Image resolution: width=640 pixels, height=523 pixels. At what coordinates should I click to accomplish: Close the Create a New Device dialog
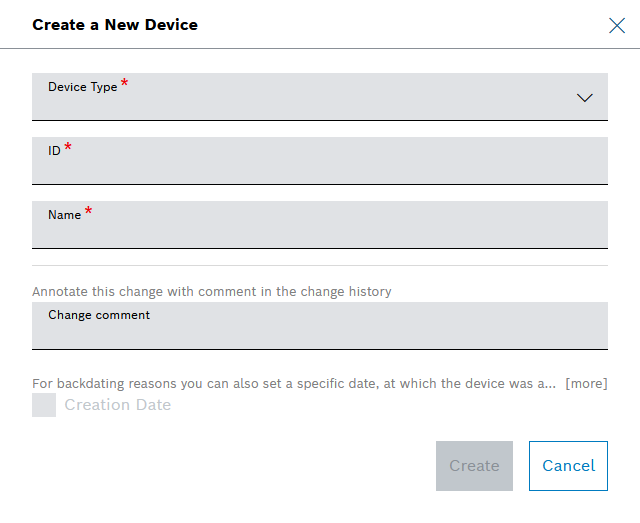pos(617,25)
